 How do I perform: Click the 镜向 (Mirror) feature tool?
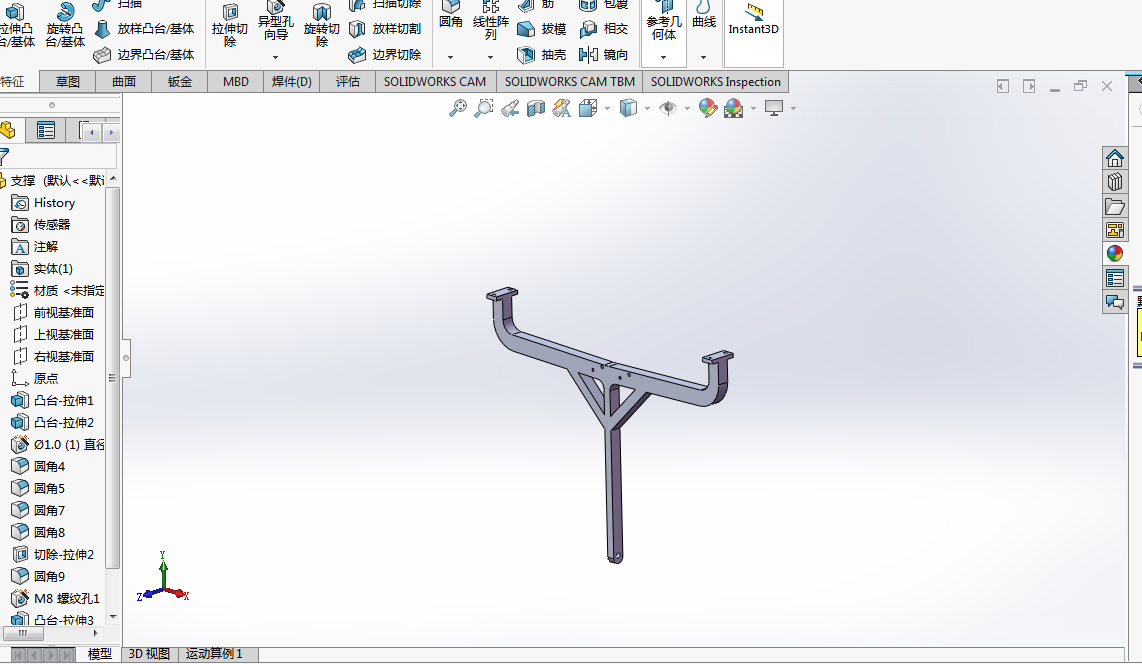pyautogui.click(x=605, y=55)
